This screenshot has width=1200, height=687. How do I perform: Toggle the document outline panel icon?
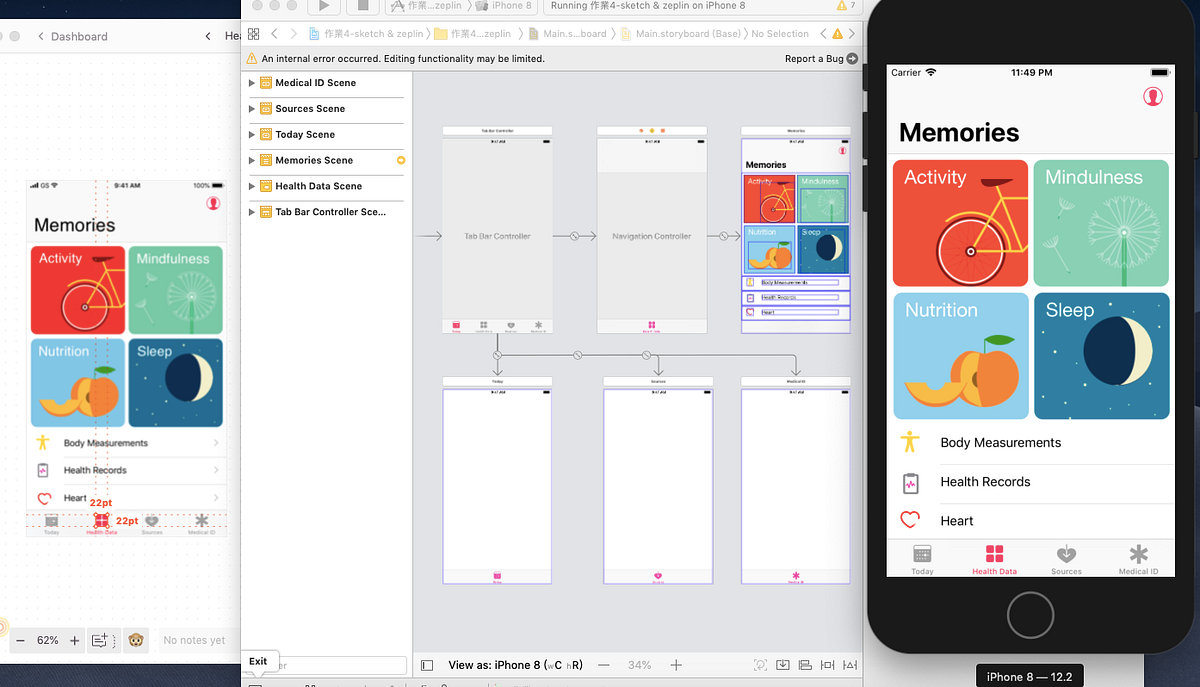(x=427, y=664)
